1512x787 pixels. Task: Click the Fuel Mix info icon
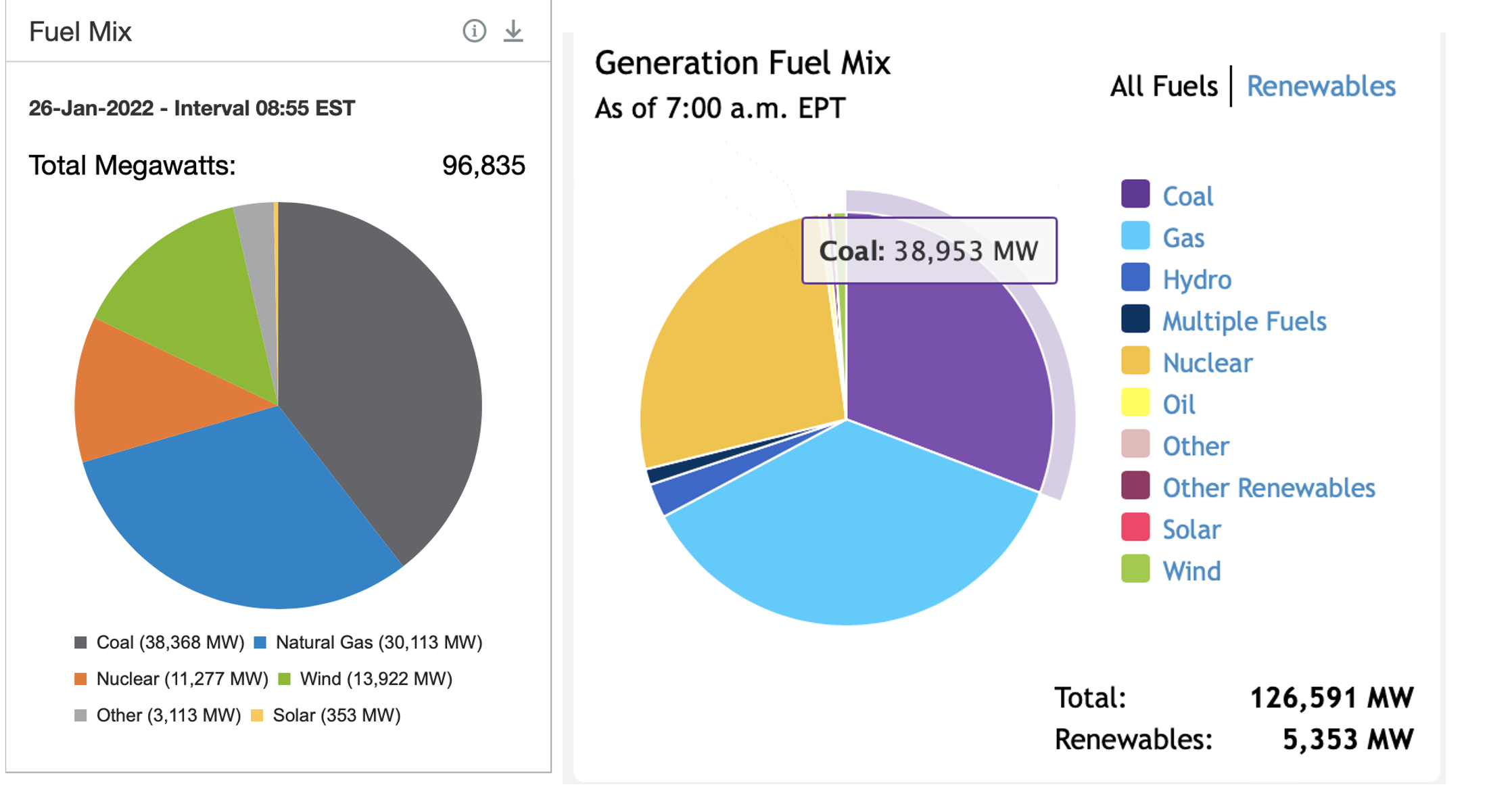tap(474, 31)
